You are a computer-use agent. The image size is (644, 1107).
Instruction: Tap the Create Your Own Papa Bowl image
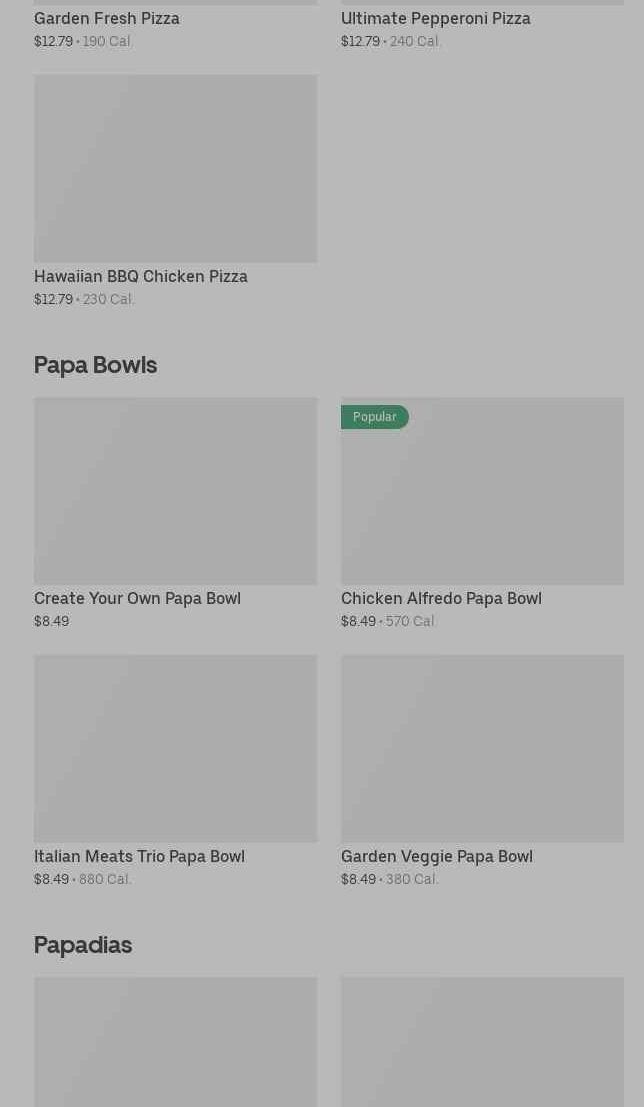[x=175, y=491]
